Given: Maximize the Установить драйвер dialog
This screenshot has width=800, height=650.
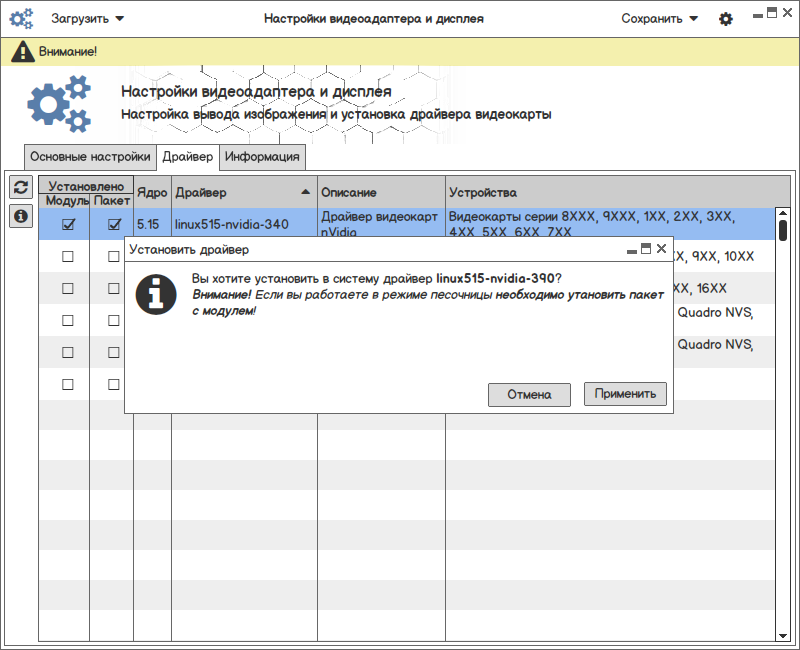Looking at the screenshot, I should click(645, 249).
